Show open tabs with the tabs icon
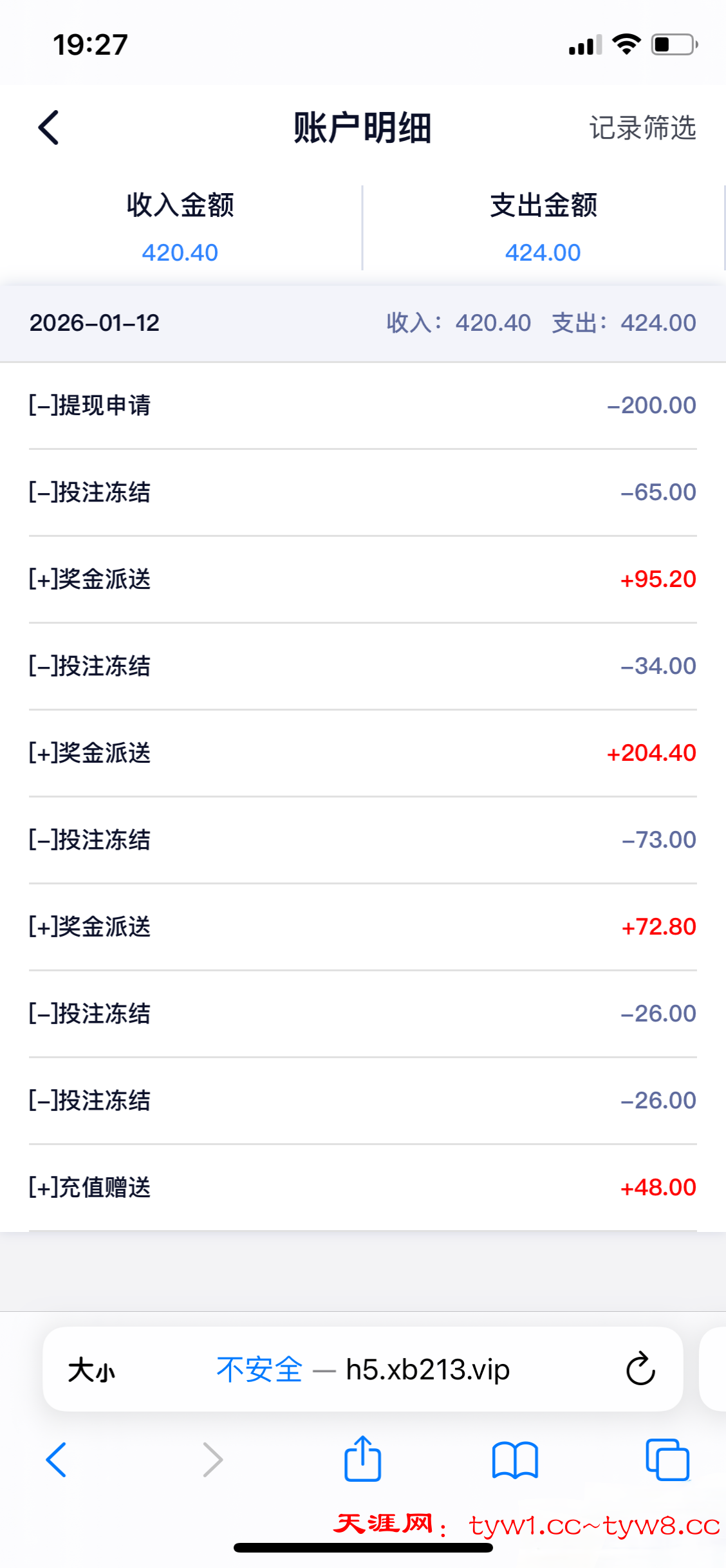 point(667,1460)
